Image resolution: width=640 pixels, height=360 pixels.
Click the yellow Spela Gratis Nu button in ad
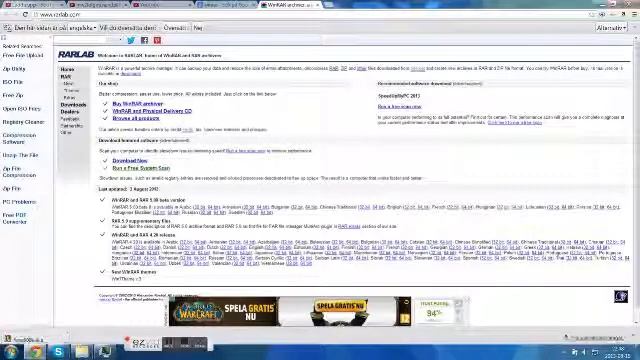(340, 306)
